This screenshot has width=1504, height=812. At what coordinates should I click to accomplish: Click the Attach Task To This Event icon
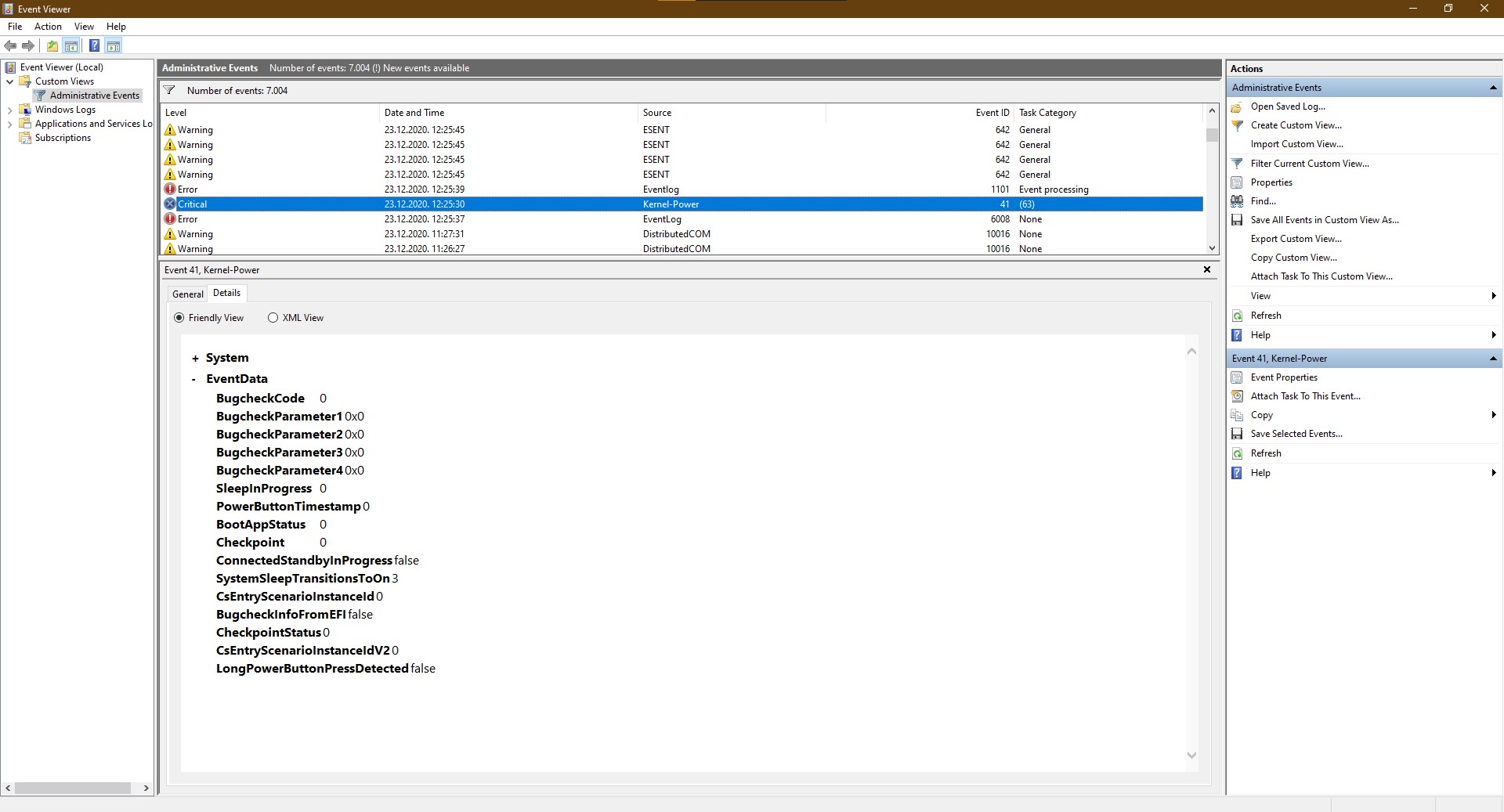pyautogui.click(x=1237, y=396)
